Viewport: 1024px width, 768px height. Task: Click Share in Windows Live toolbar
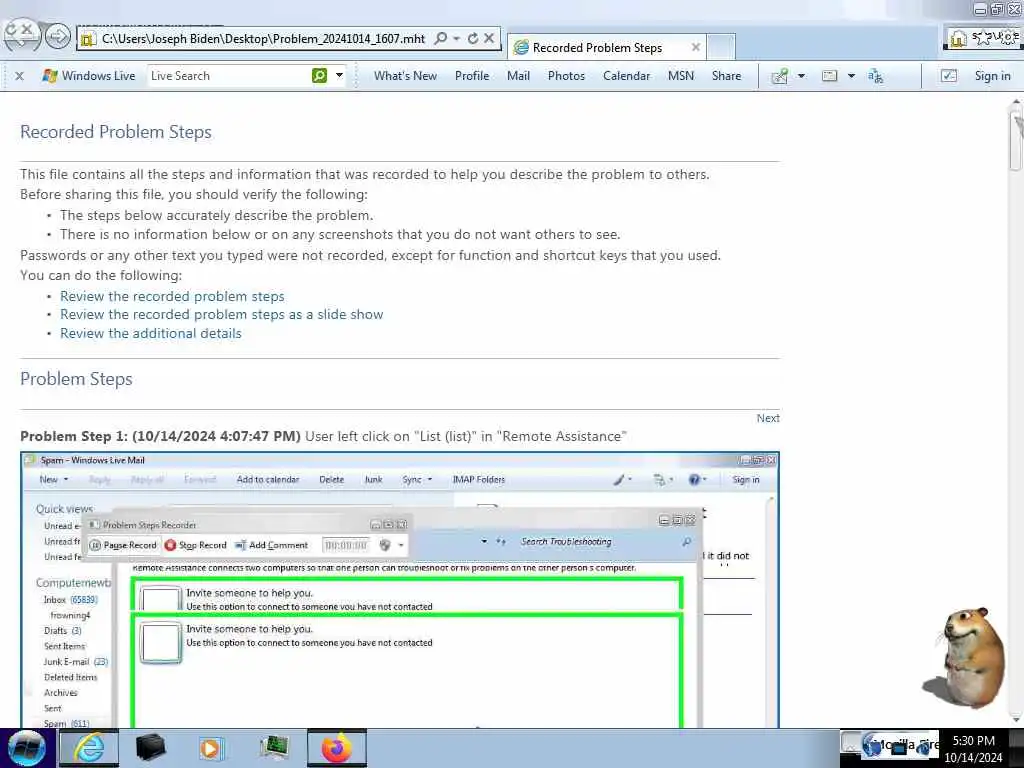726,76
